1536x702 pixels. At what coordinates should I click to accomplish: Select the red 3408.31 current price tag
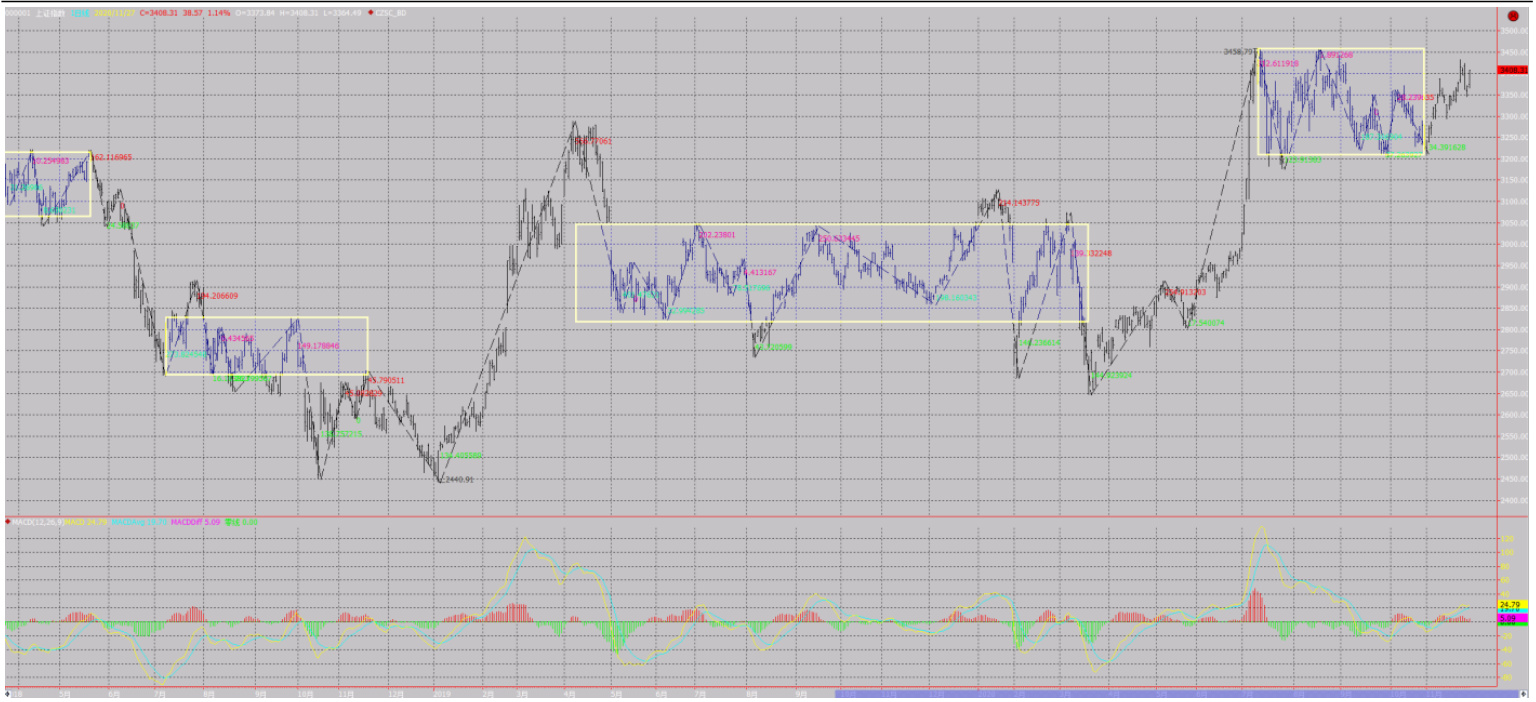point(1512,70)
